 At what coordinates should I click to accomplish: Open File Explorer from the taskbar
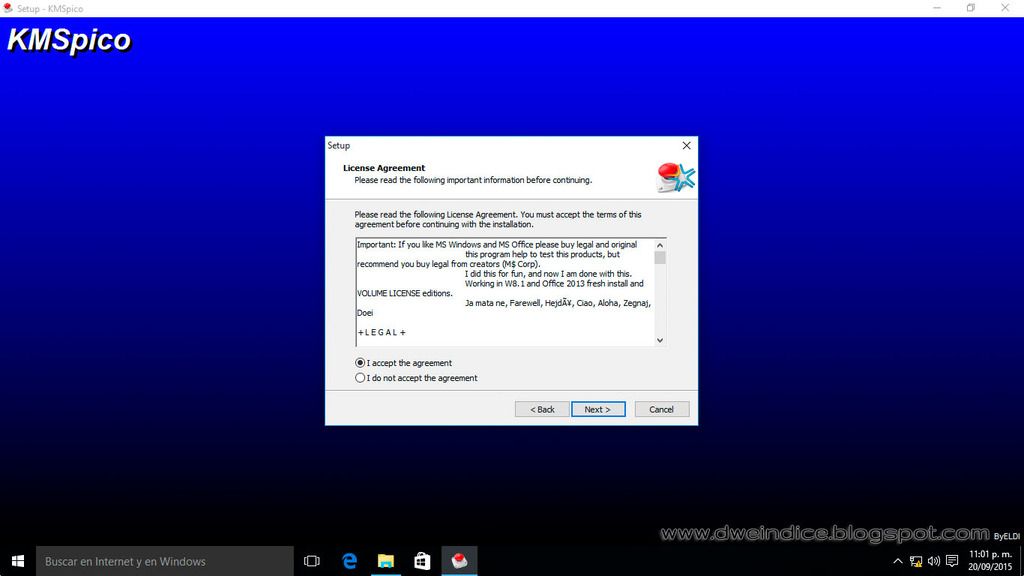[386, 561]
